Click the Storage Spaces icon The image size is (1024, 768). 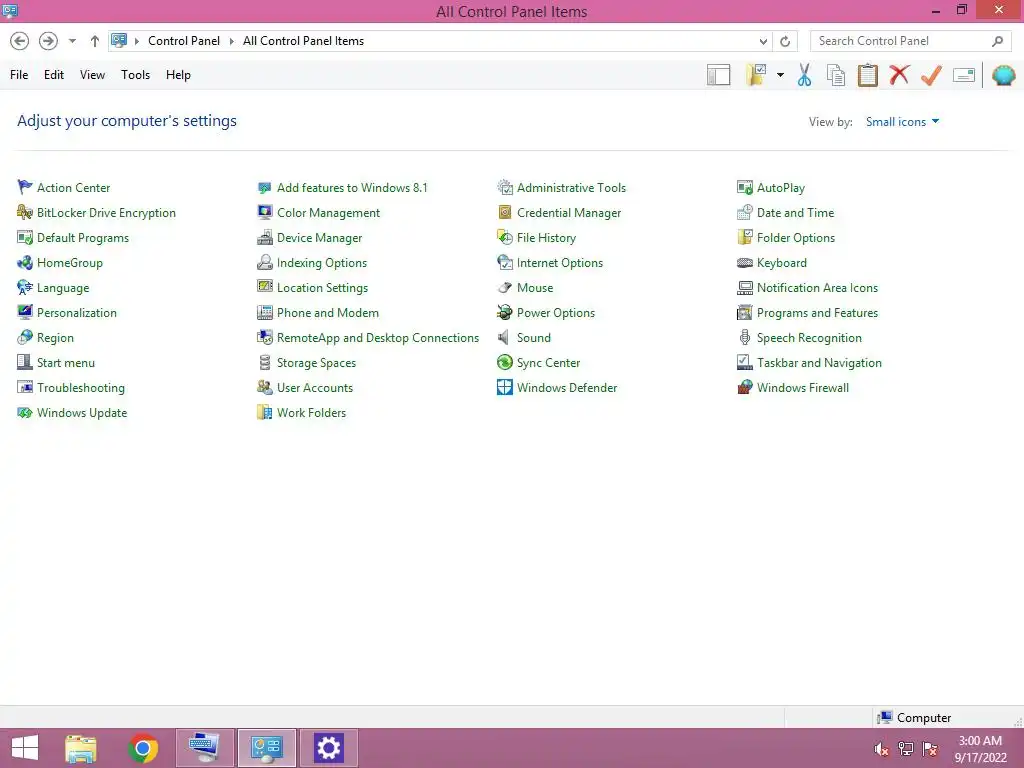[264, 362]
